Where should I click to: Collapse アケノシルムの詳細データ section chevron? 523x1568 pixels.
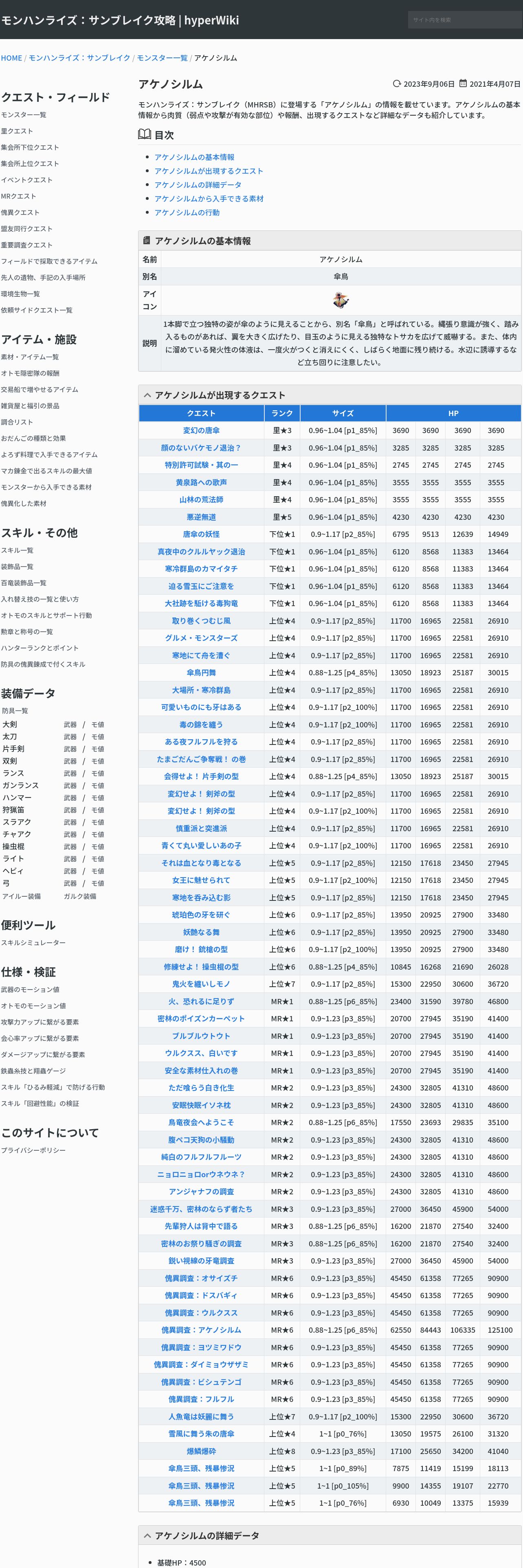[x=147, y=1536]
